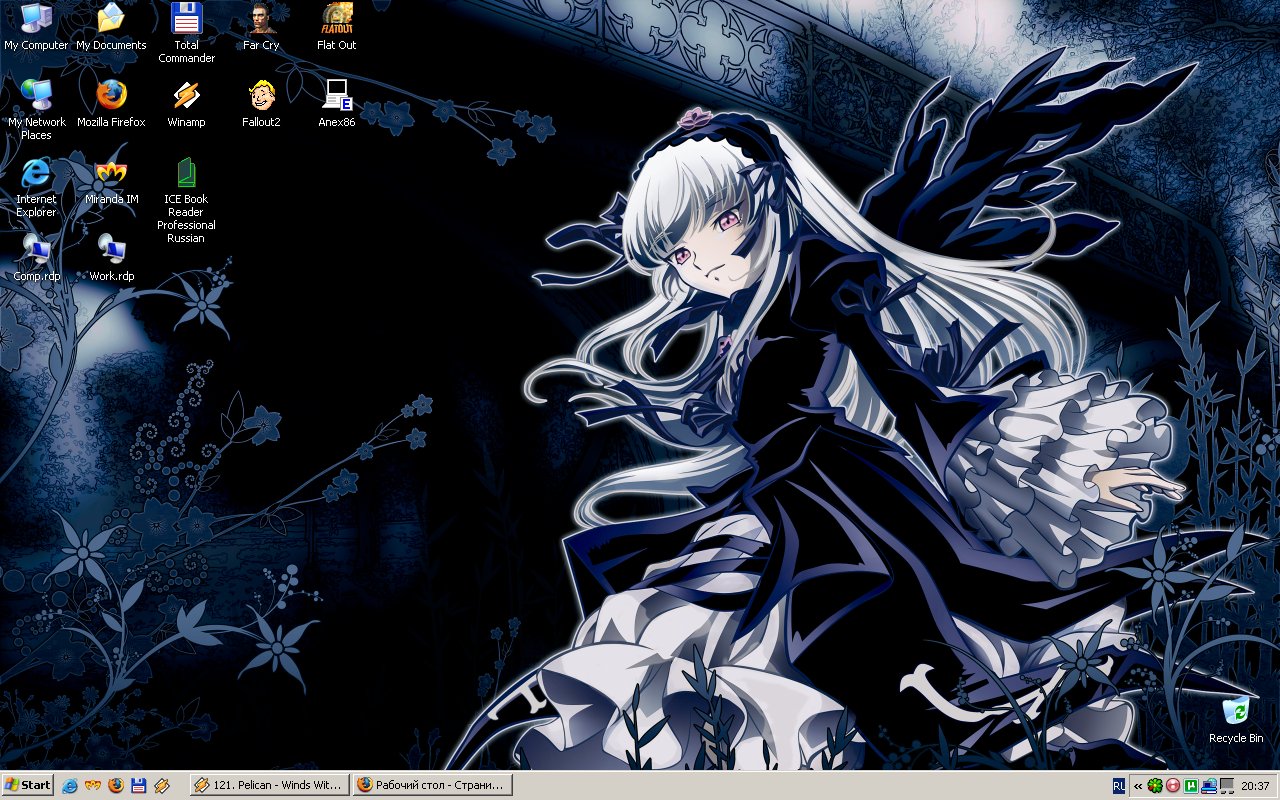1280x800 pixels.
Task: Launch Far Cry from the desktop
Action: coord(261,20)
